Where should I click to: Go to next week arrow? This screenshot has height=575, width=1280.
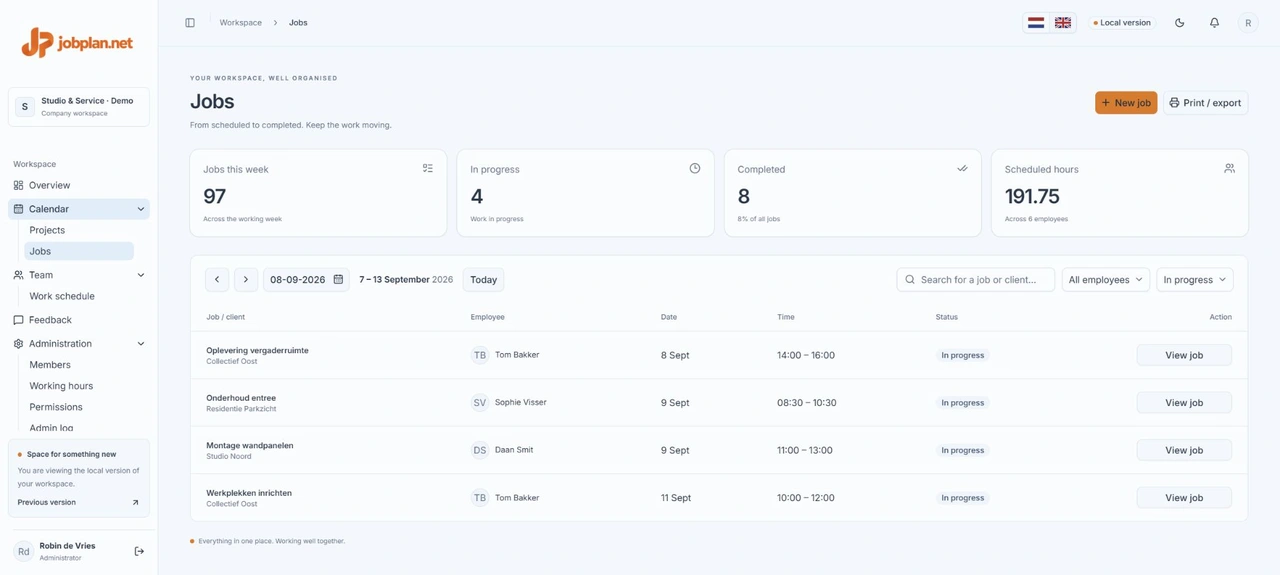coord(246,280)
